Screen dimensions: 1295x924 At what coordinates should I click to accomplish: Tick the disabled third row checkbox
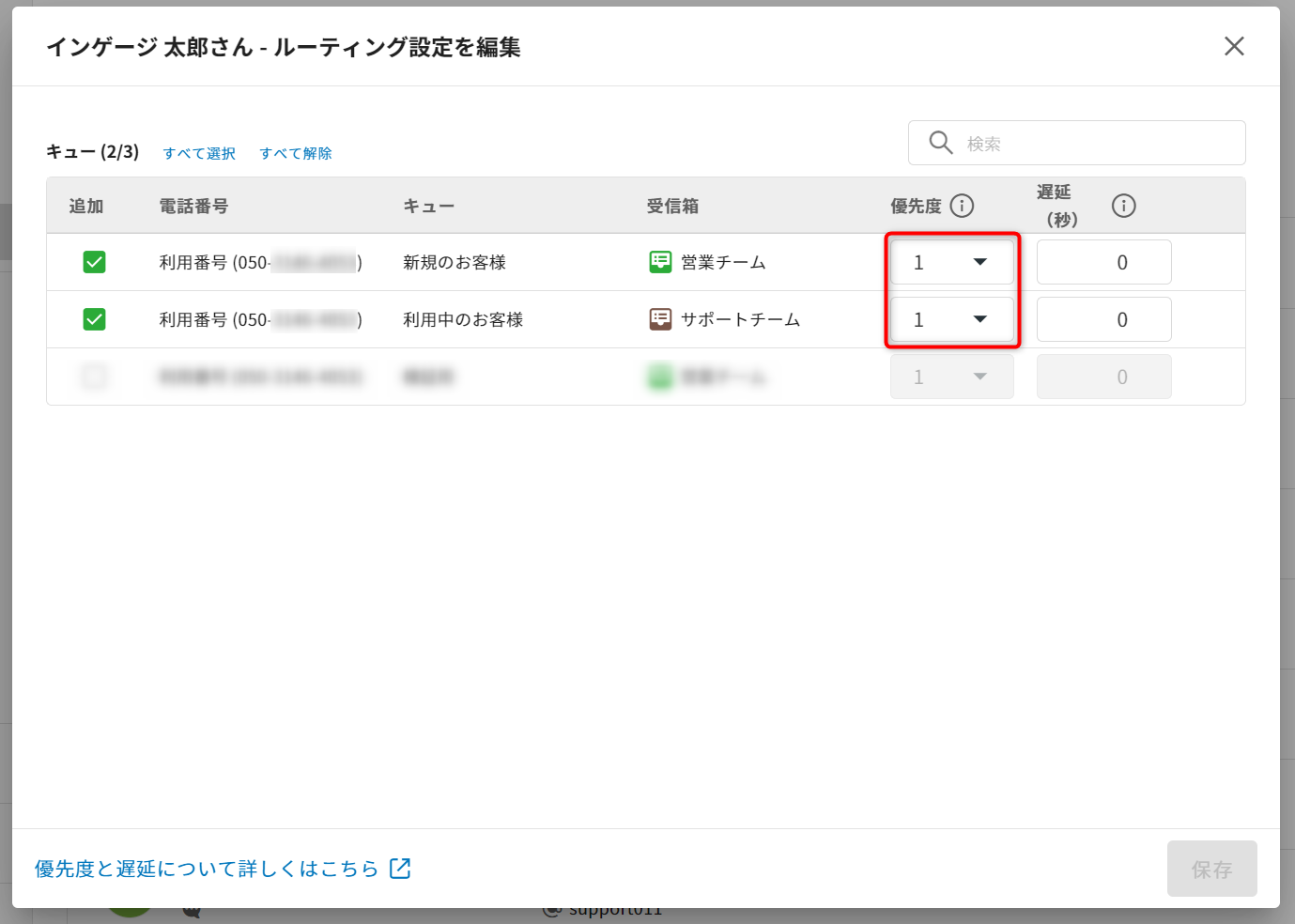click(x=94, y=377)
